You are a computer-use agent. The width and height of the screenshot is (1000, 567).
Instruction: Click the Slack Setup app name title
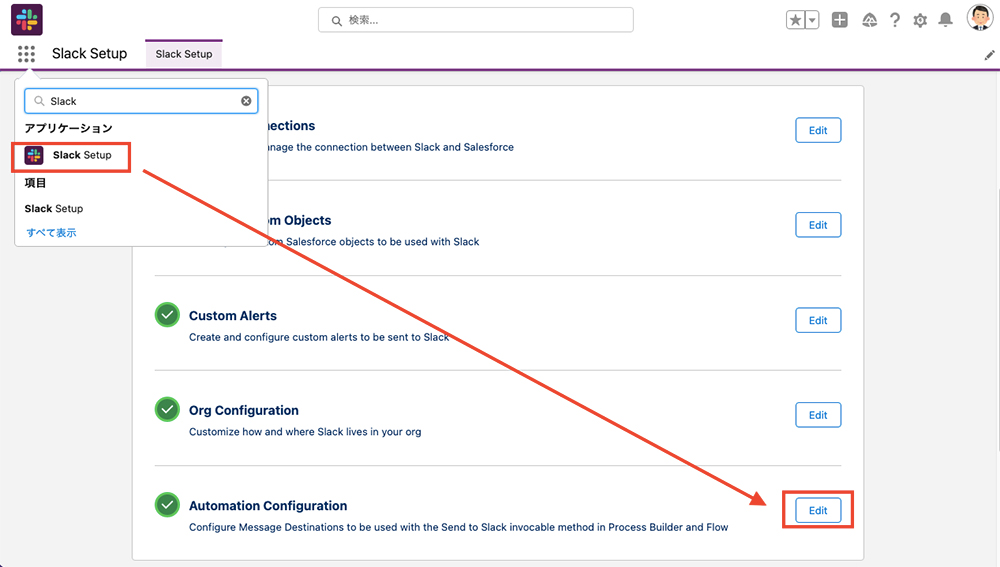coord(89,54)
